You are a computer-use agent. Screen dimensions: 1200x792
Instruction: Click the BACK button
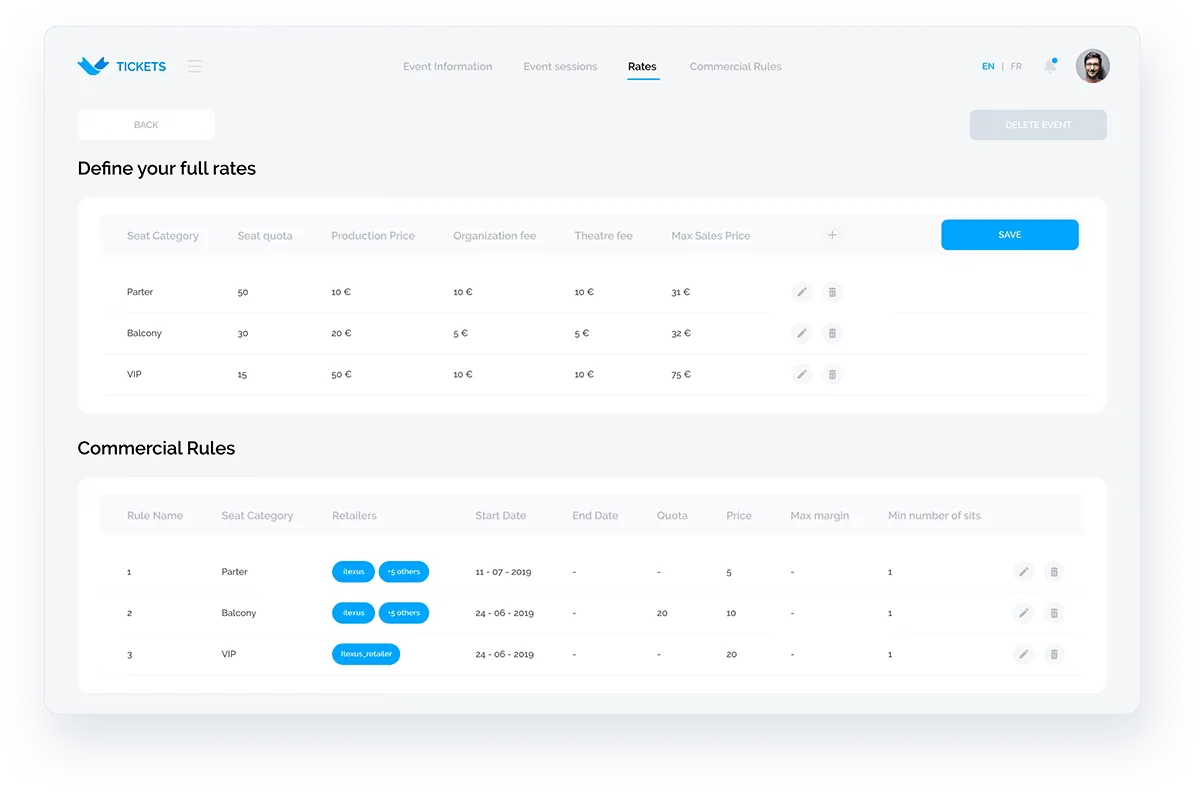146,125
